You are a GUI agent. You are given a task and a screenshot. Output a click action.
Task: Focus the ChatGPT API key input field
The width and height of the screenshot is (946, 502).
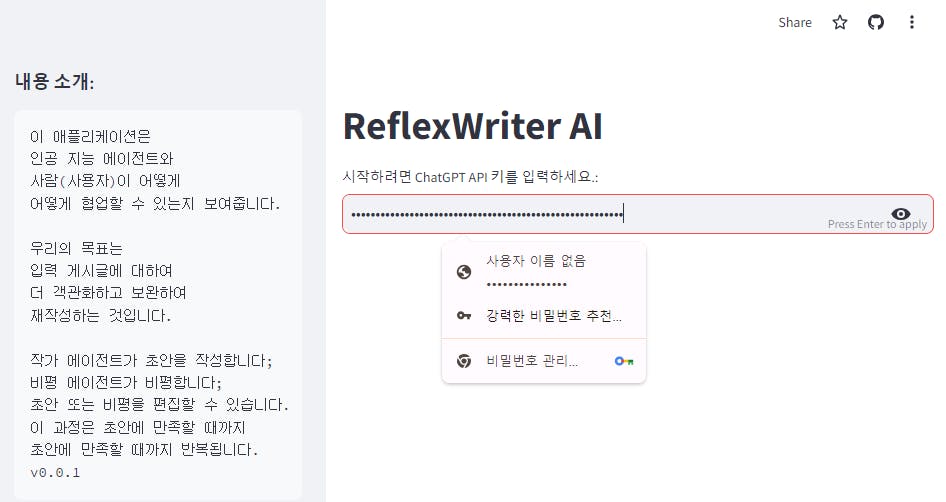580,214
